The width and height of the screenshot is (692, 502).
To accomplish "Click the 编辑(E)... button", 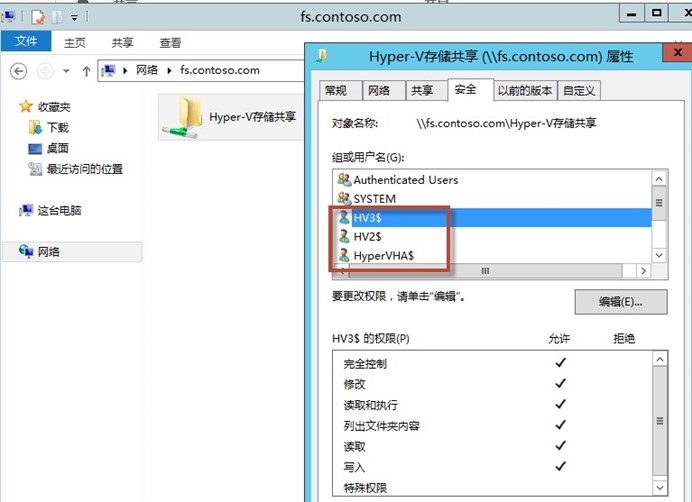I will coord(621,302).
